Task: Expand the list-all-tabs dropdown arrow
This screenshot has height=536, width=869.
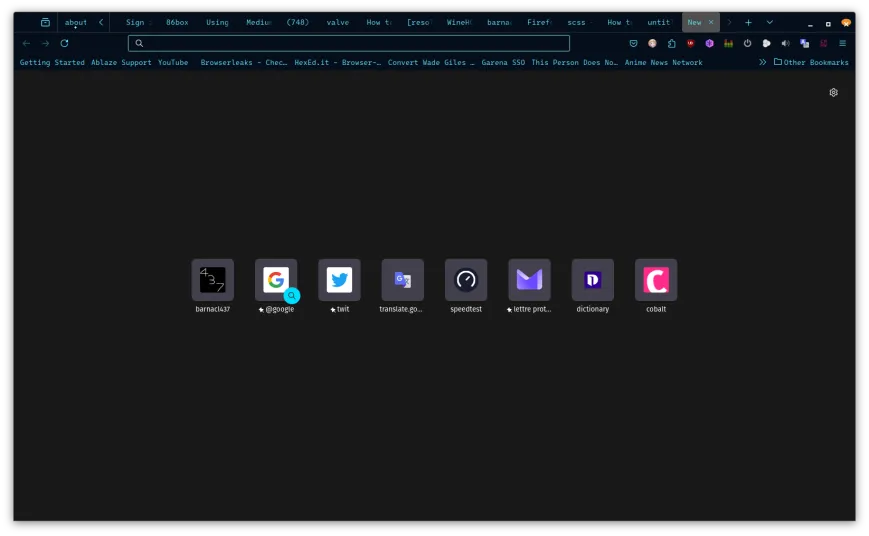Action: point(770,23)
